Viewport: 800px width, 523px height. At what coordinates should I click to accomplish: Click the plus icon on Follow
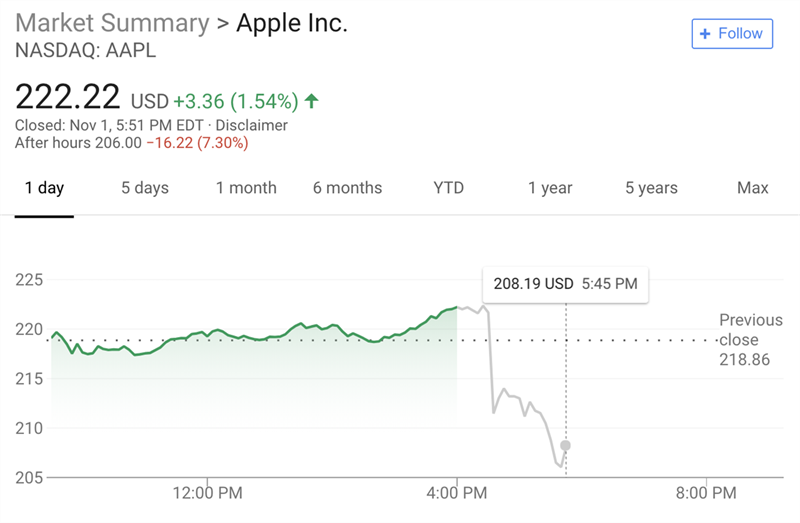click(705, 33)
